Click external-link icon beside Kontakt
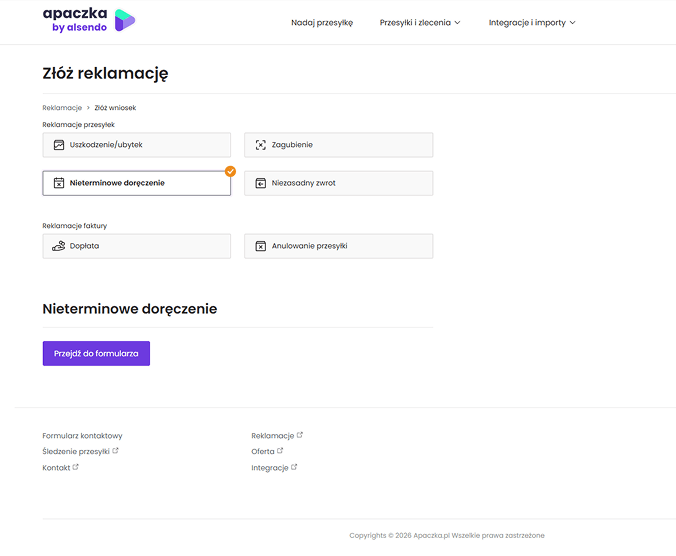The height and width of the screenshot is (556, 676). (x=75, y=467)
